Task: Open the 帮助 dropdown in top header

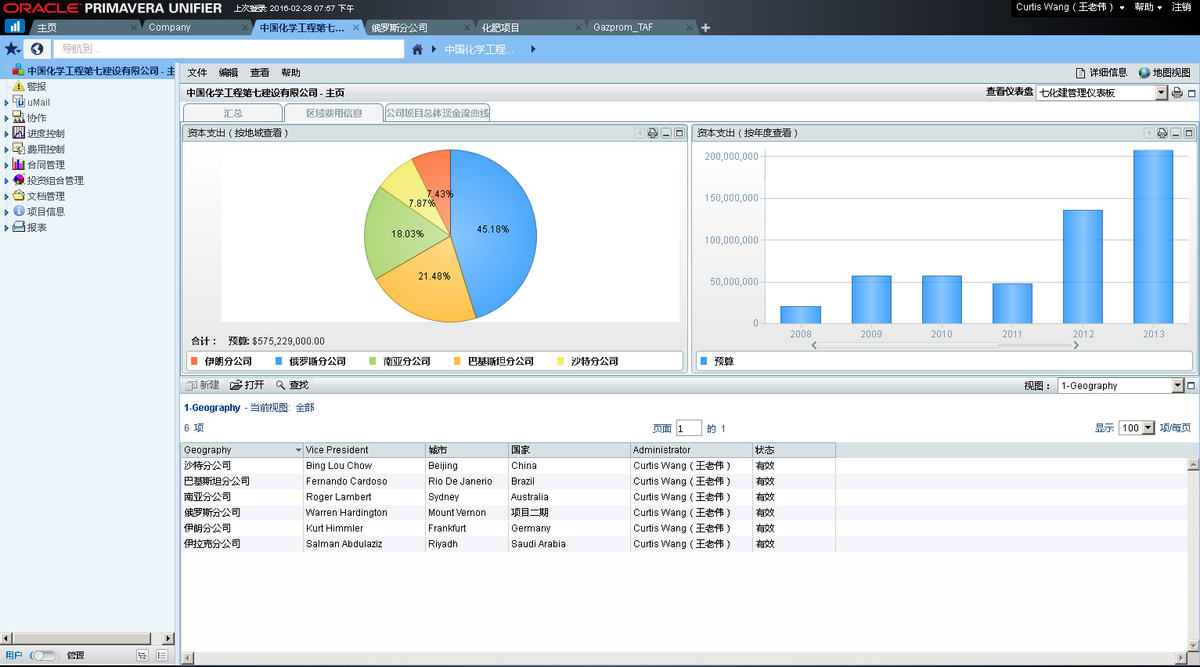Action: tap(1148, 7)
